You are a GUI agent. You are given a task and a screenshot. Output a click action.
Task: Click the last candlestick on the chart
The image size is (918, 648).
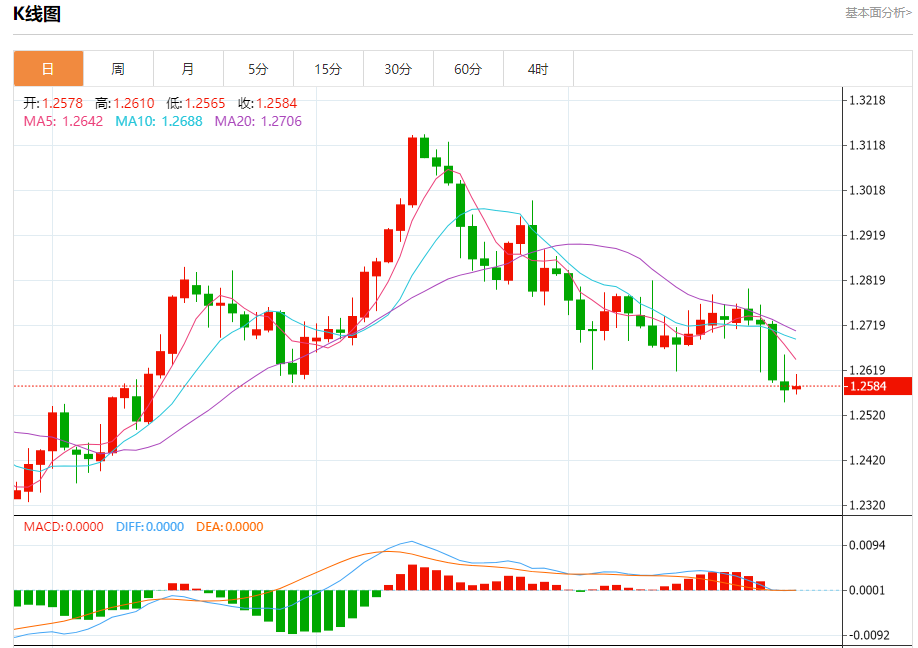(x=796, y=385)
